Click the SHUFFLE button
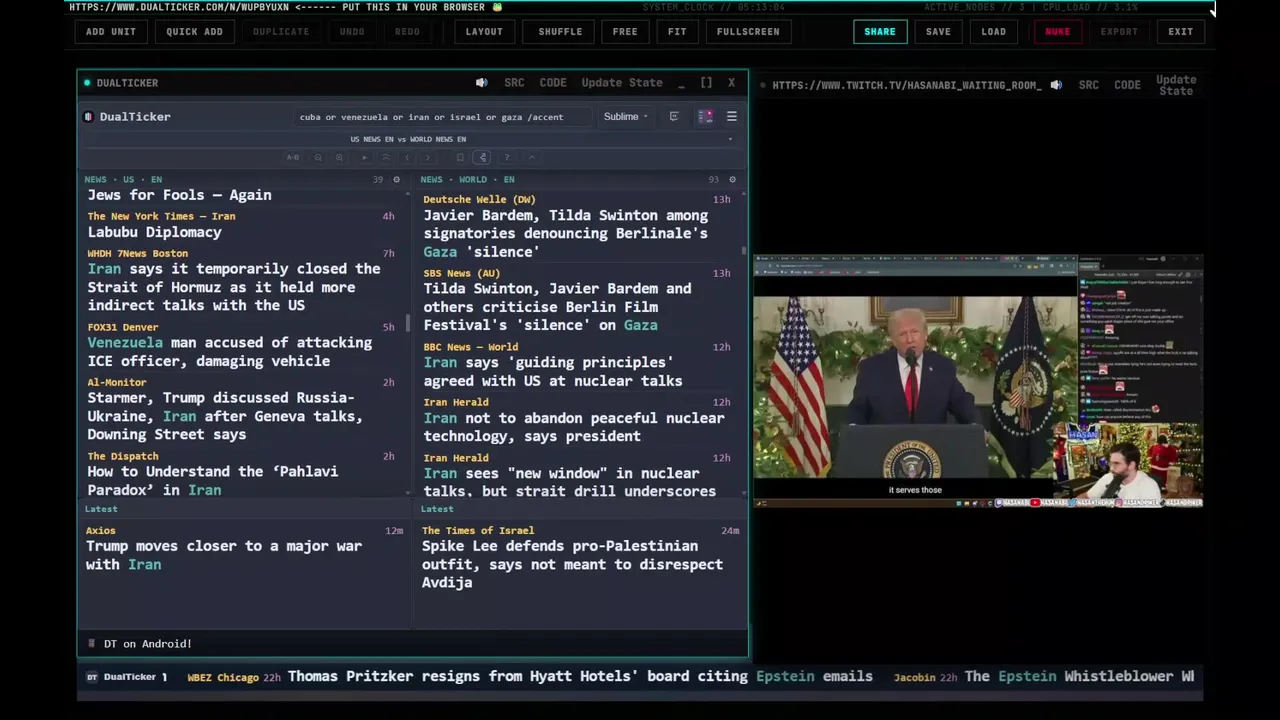The image size is (1280, 720). 560,32
